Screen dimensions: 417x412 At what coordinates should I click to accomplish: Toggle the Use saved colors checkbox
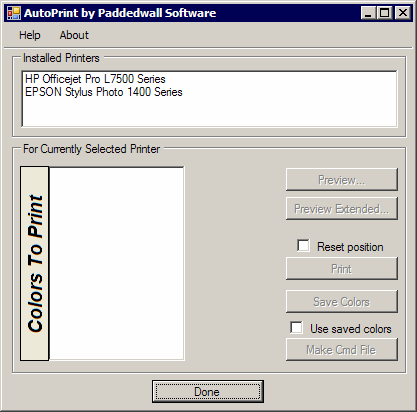pos(296,328)
